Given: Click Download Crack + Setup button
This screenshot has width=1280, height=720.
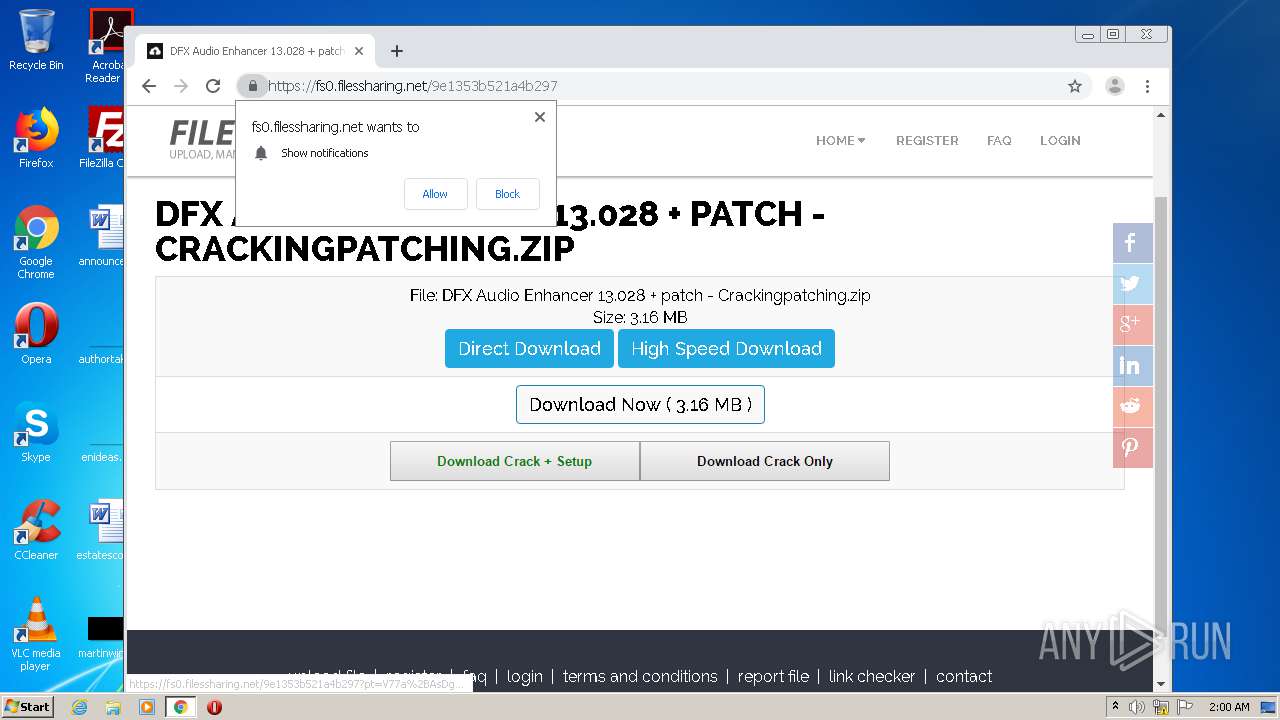Looking at the screenshot, I should coord(515,461).
